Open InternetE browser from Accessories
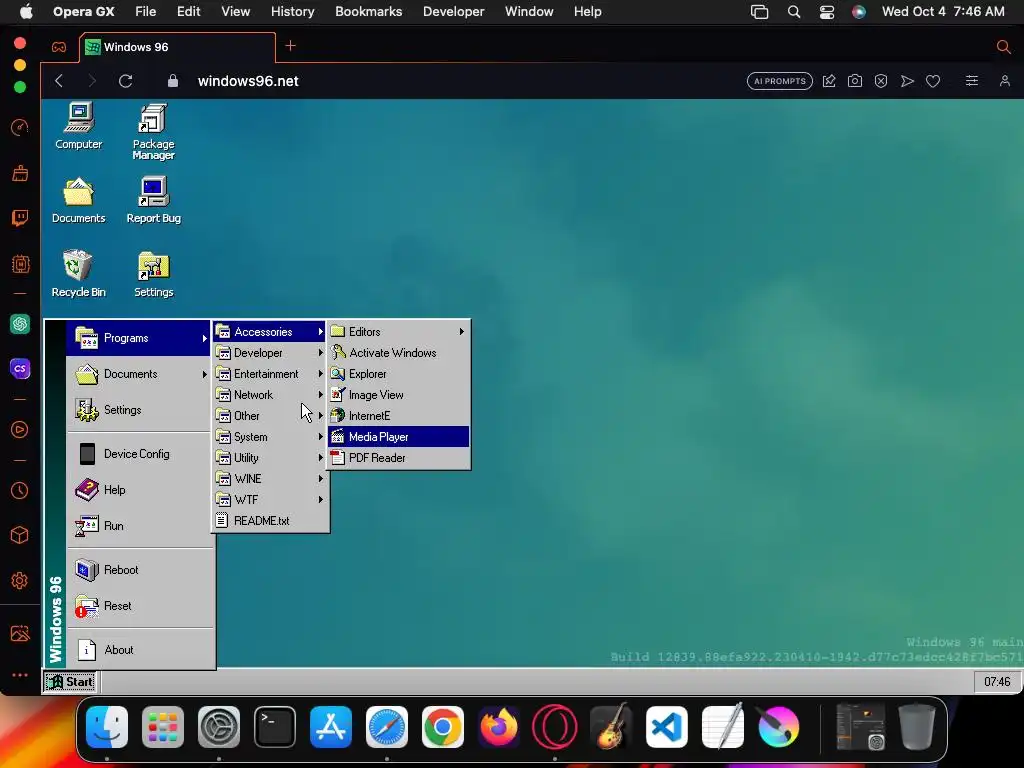Screen dimensions: 1024x768 [x=398, y=416]
